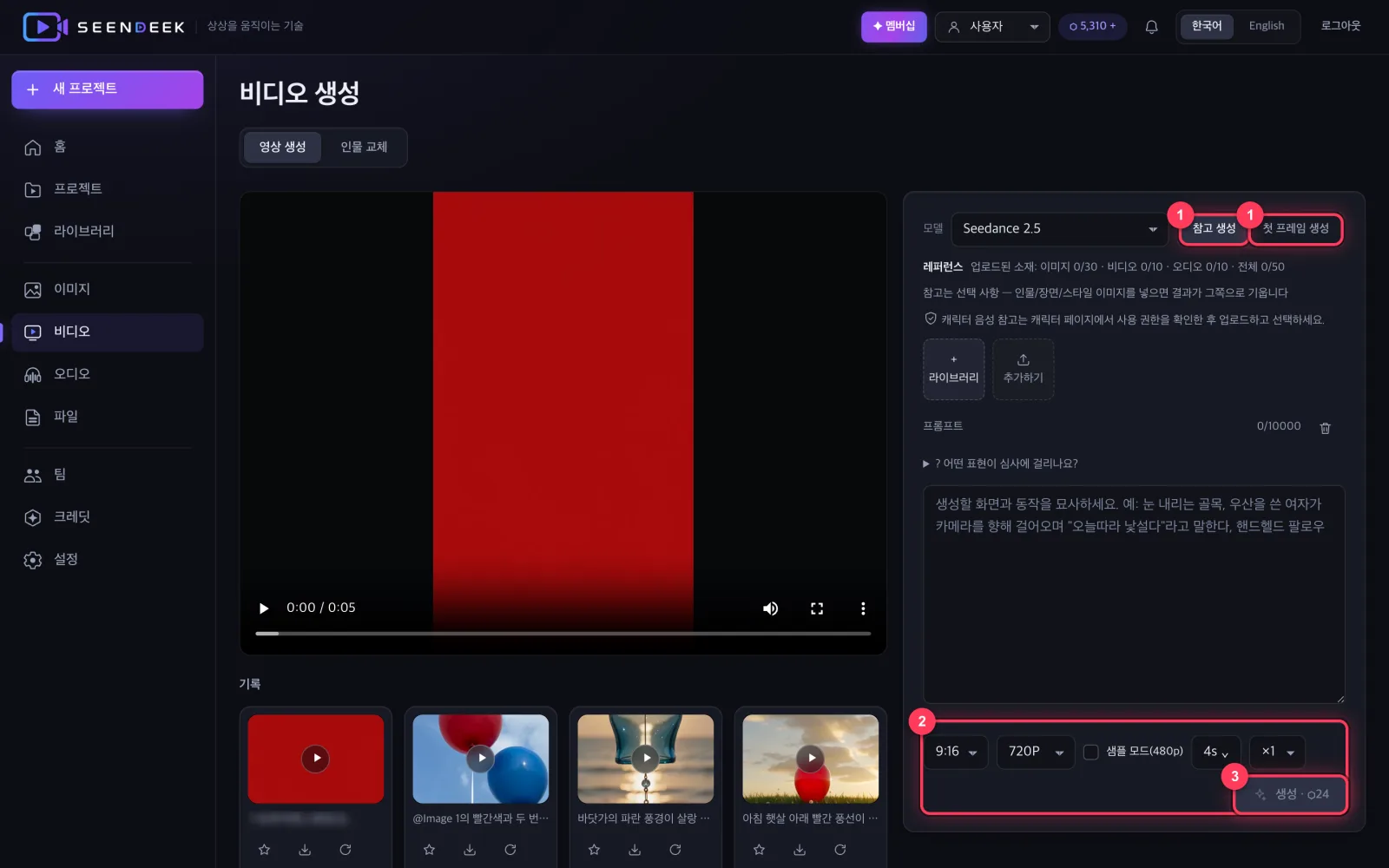Open the ×1 count dropdown
The height and width of the screenshot is (868, 1389).
(x=1277, y=752)
